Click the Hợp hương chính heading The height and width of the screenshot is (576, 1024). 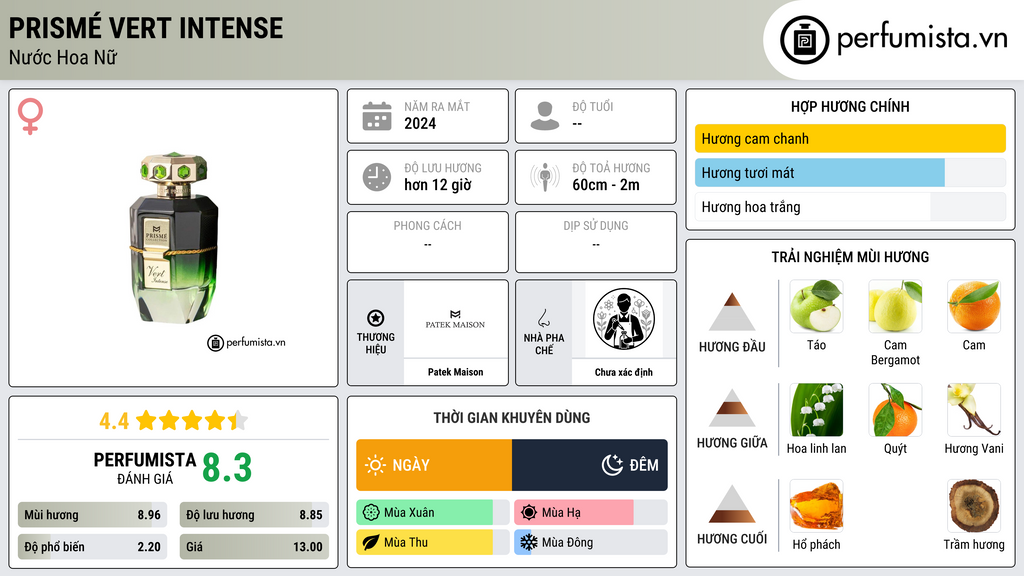click(850, 106)
